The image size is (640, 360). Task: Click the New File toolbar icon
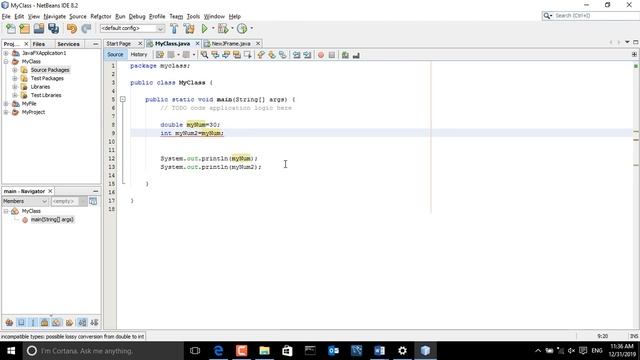click(11, 29)
